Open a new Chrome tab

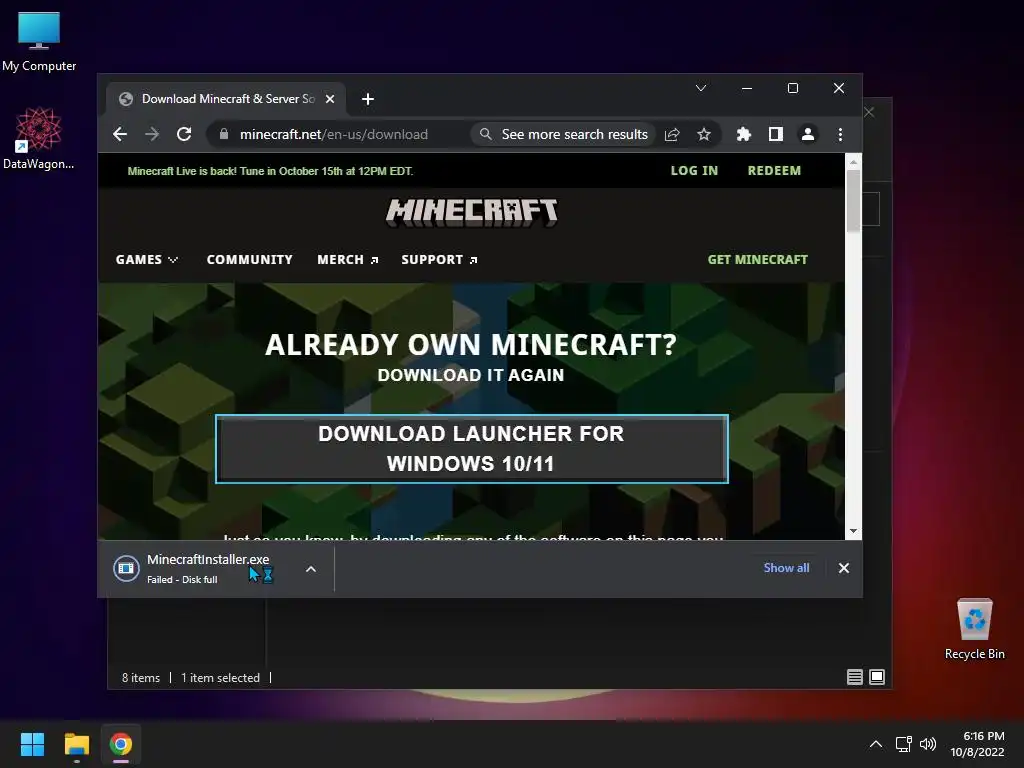[x=368, y=99]
